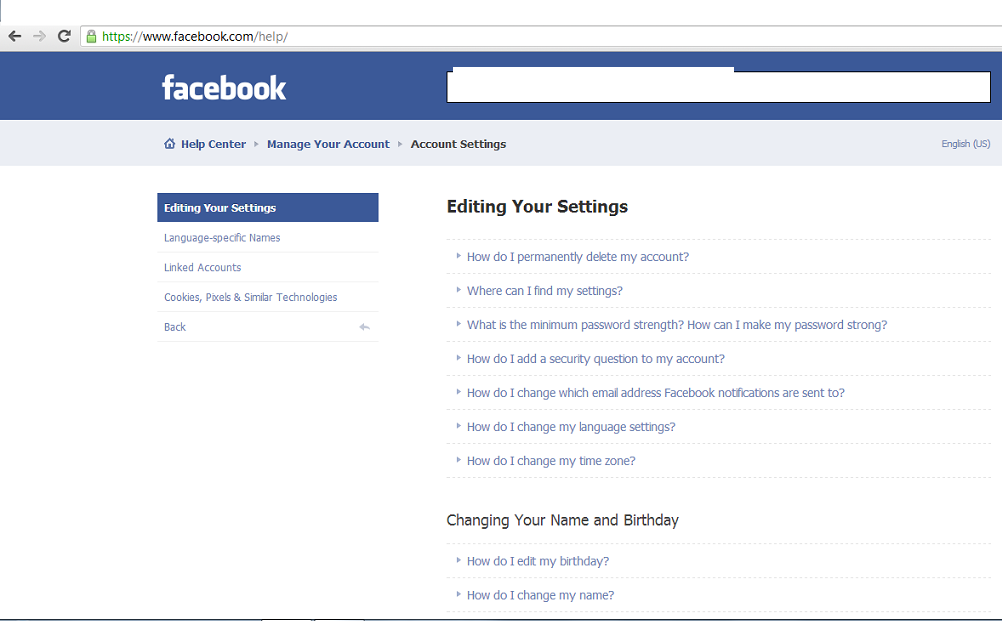
Task: Click the Editing Your Settings main heading
Action: click(x=537, y=206)
